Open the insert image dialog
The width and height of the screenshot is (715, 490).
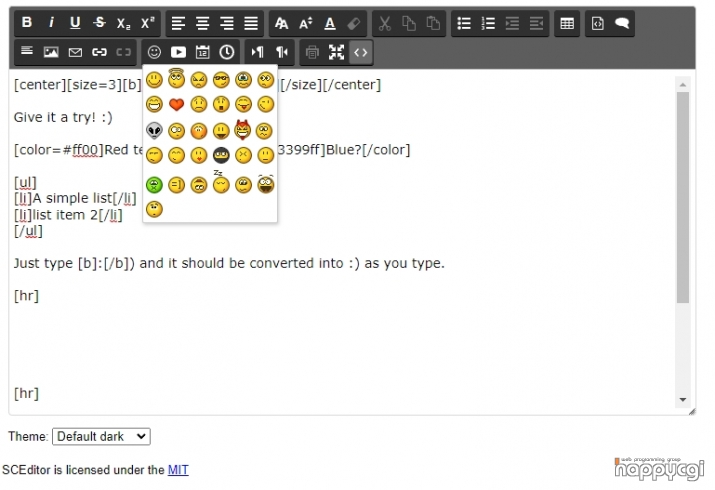[51, 52]
